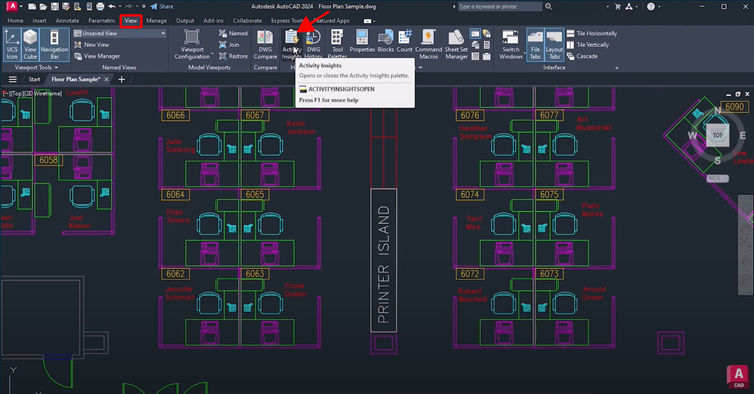
Task: Open the Activity Insights palette
Action: pos(291,44)
